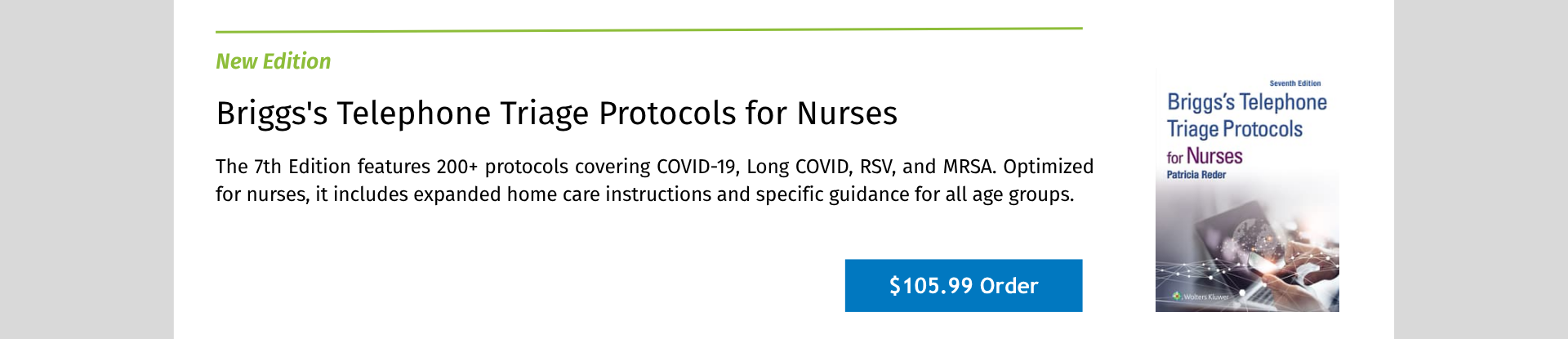1568x339 pixels.
Task: Click author name Patricia Reder on cover
Action: click(1196, 175)
